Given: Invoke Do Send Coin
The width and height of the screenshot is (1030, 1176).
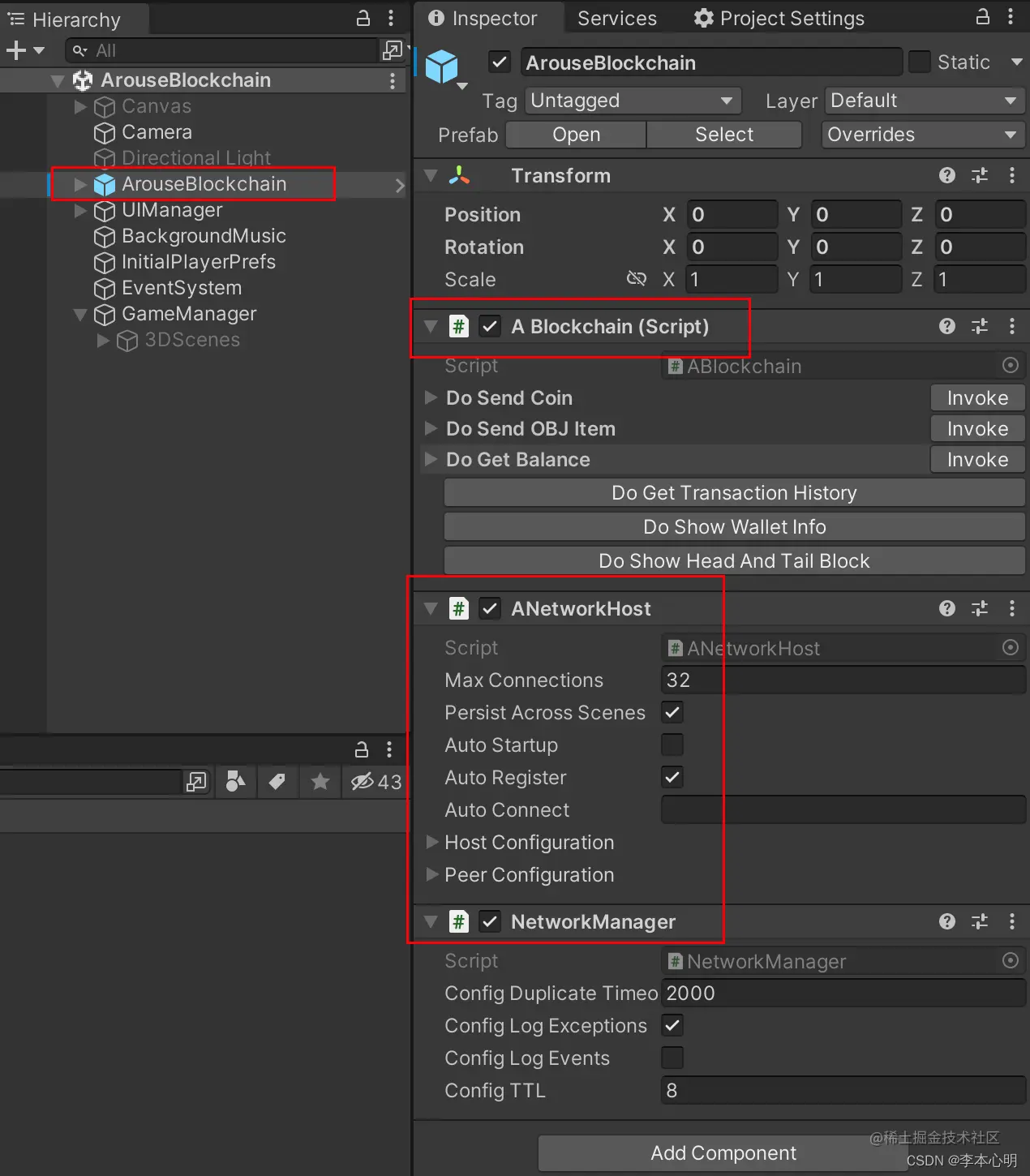Looking at the screenshot, I should (x=977, y=397).
